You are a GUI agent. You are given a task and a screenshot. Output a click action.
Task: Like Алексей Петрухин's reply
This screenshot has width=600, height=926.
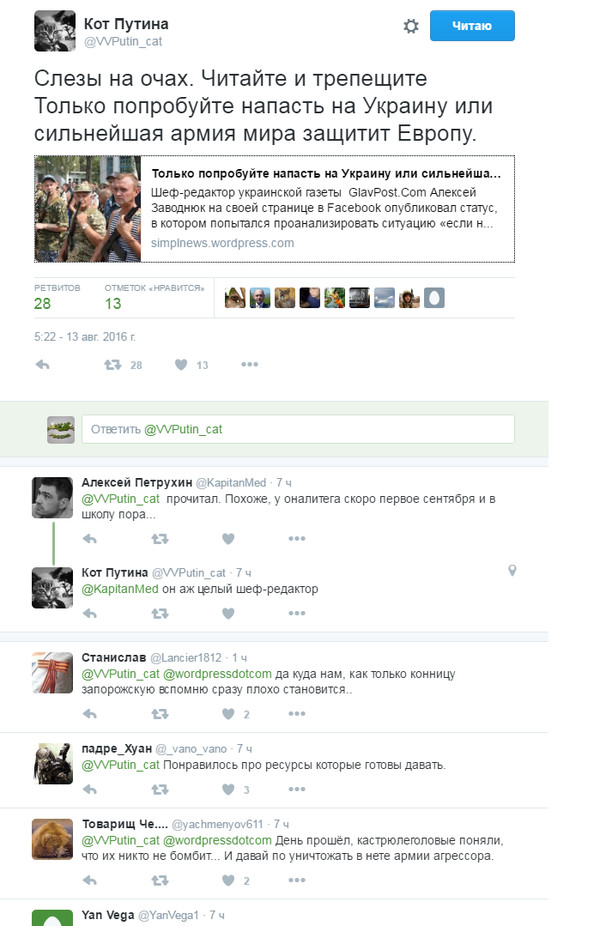(x=228, y=539)
